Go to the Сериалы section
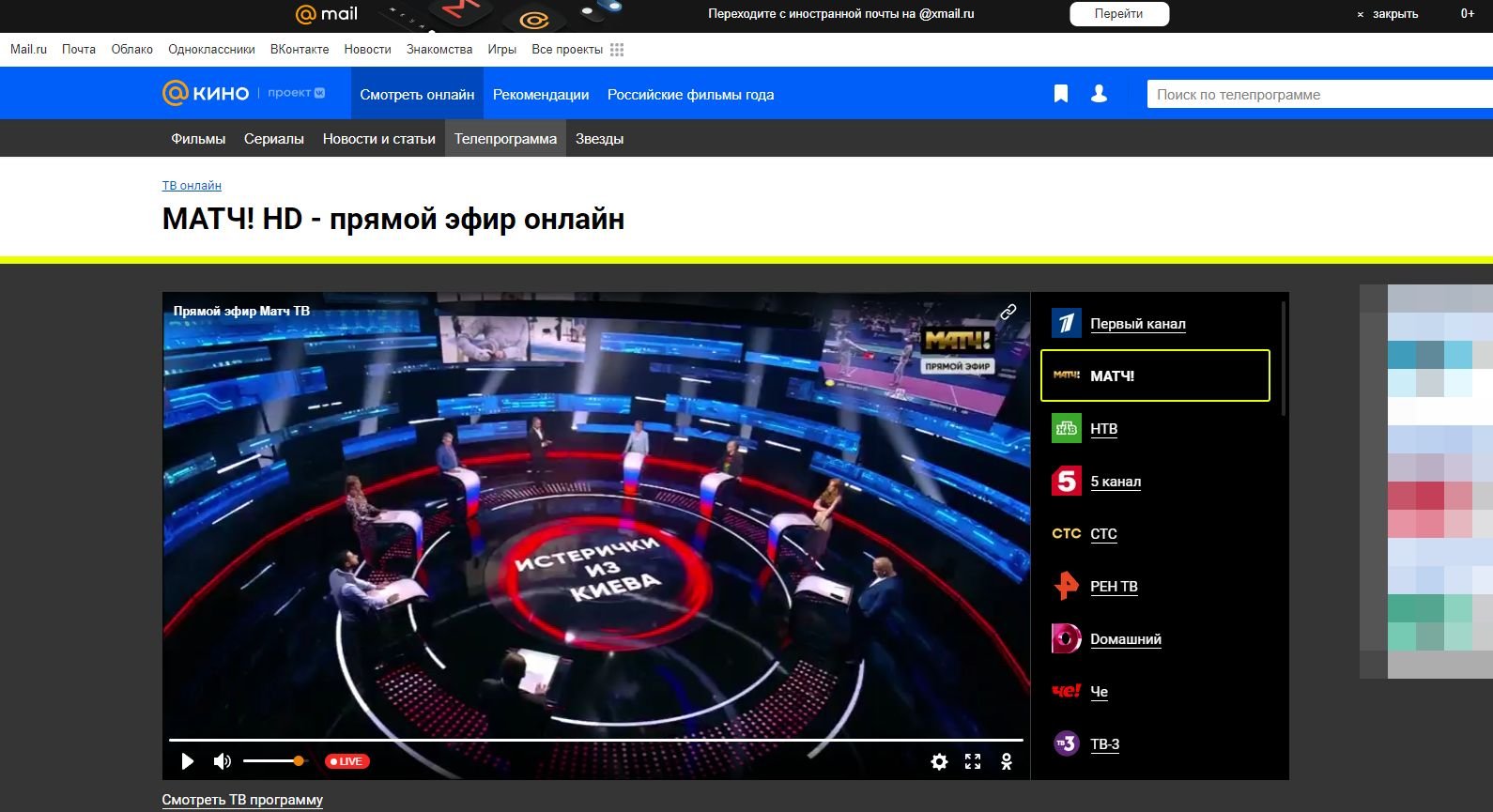 pyautogui.click(x=274, y=139)
